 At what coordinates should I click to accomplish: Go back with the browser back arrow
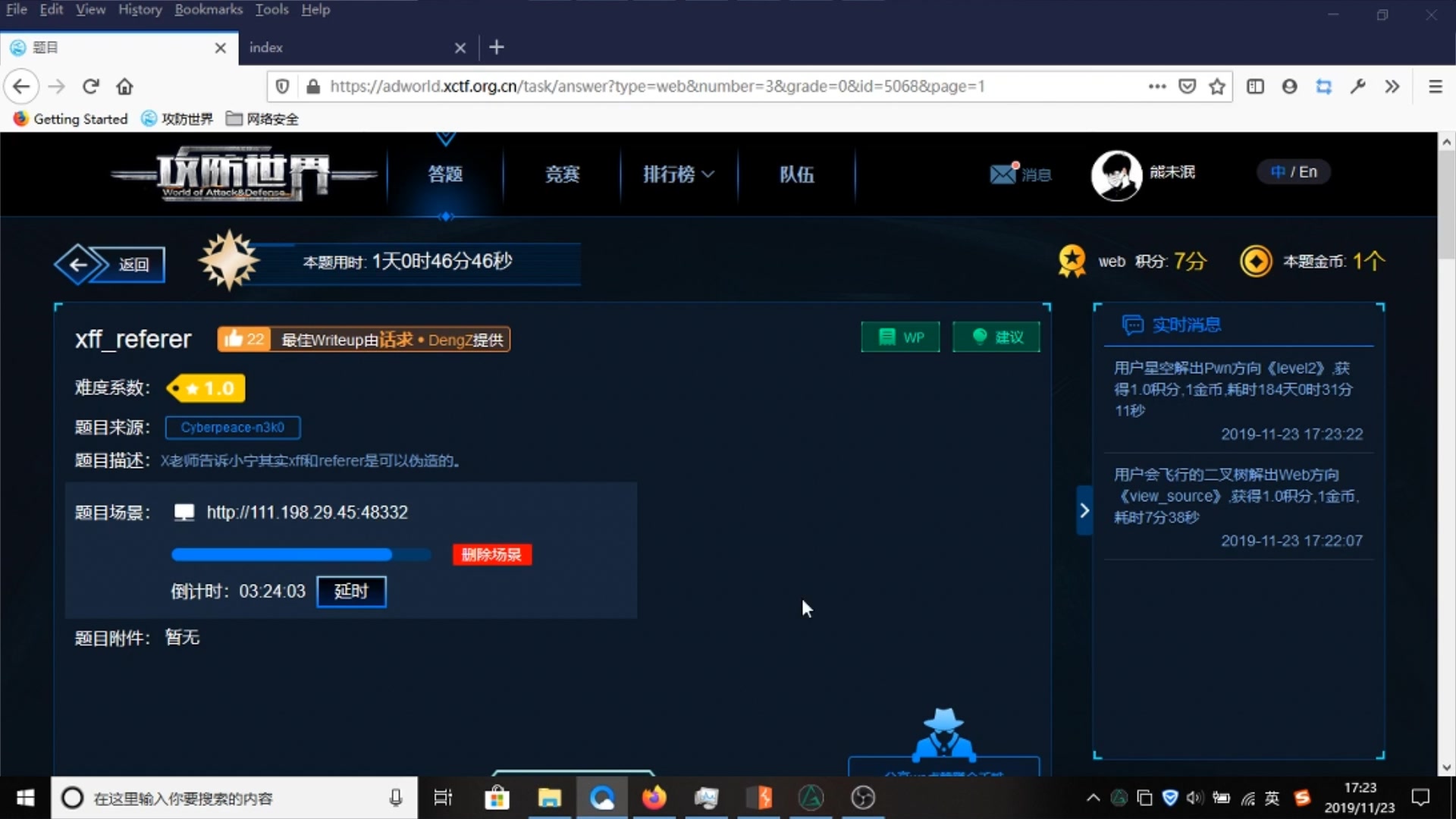click(21, 86)
